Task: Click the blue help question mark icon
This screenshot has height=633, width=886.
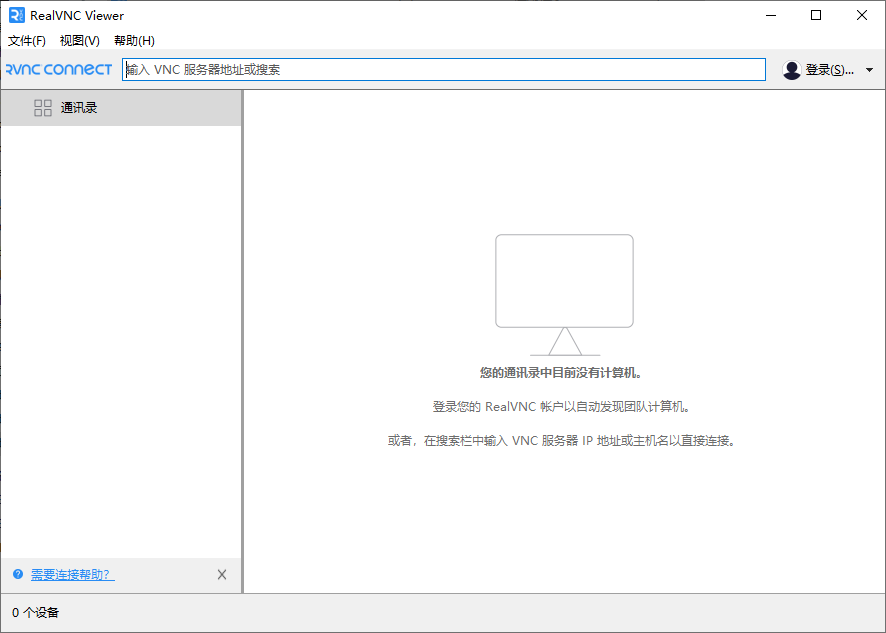Action: [x=18, y=574]
